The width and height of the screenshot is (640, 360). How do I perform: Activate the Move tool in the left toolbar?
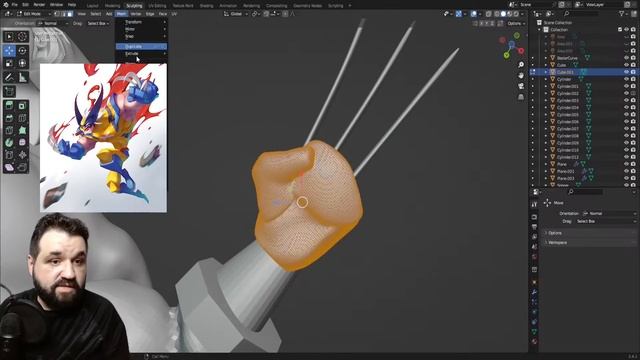[9, 51]
